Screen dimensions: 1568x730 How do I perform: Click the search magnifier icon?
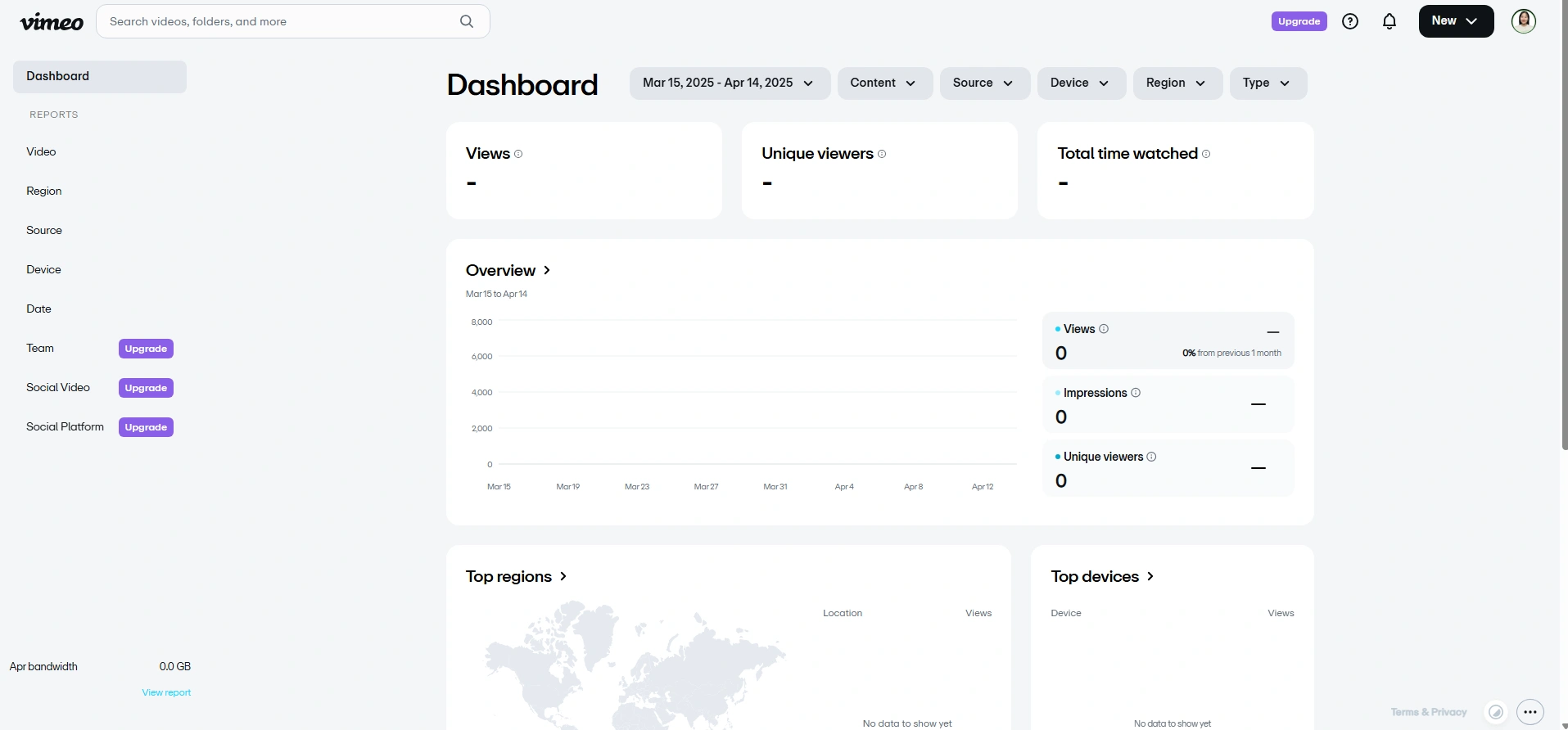click(x=467, y=21)
